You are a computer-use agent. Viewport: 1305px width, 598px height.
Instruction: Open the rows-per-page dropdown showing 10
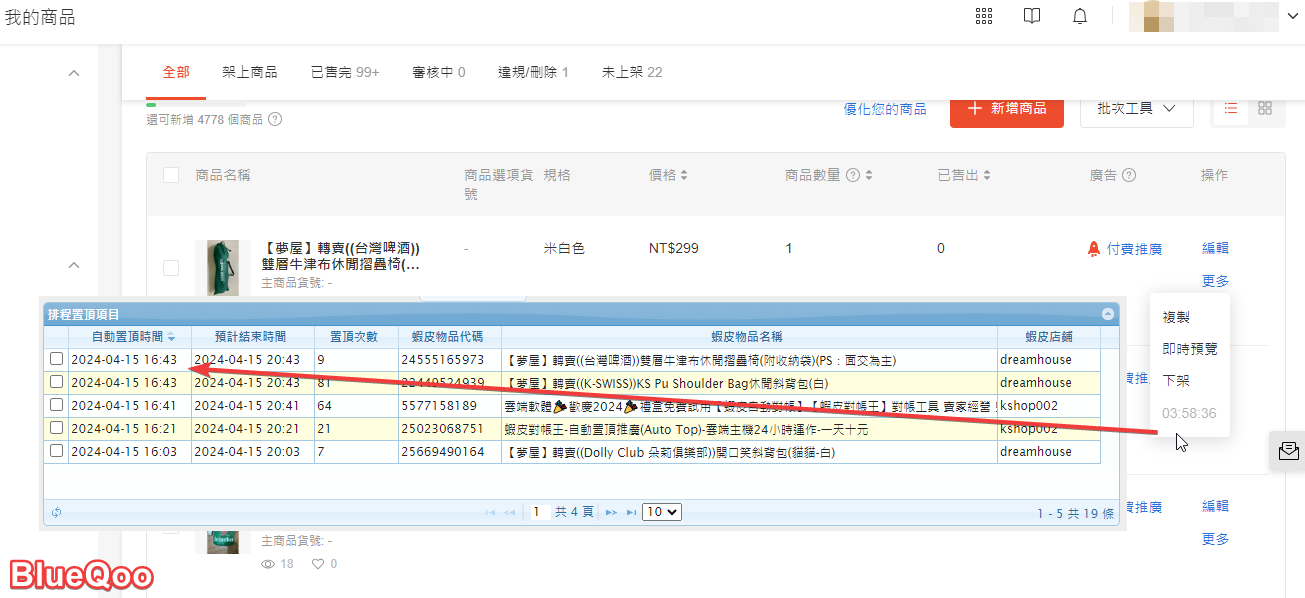(x=661, y=512)
